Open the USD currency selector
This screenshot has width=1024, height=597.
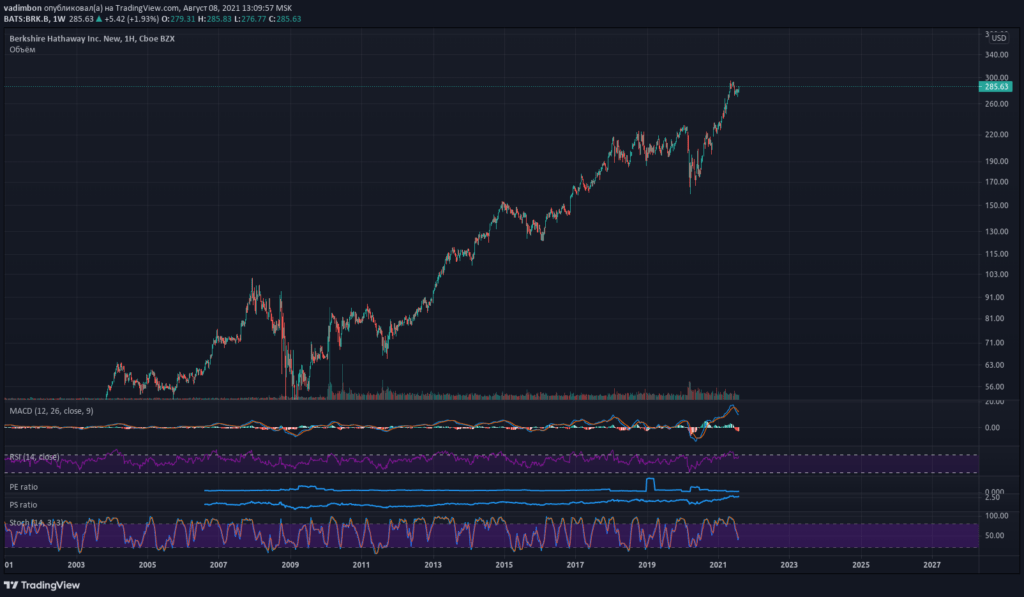pos(998,37)
